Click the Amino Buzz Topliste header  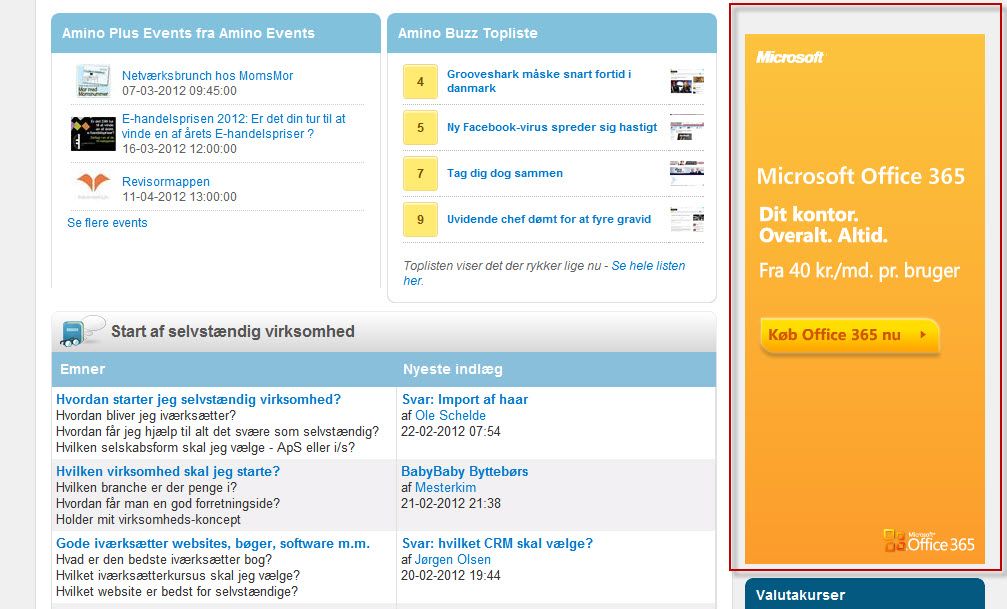(552, 33)
